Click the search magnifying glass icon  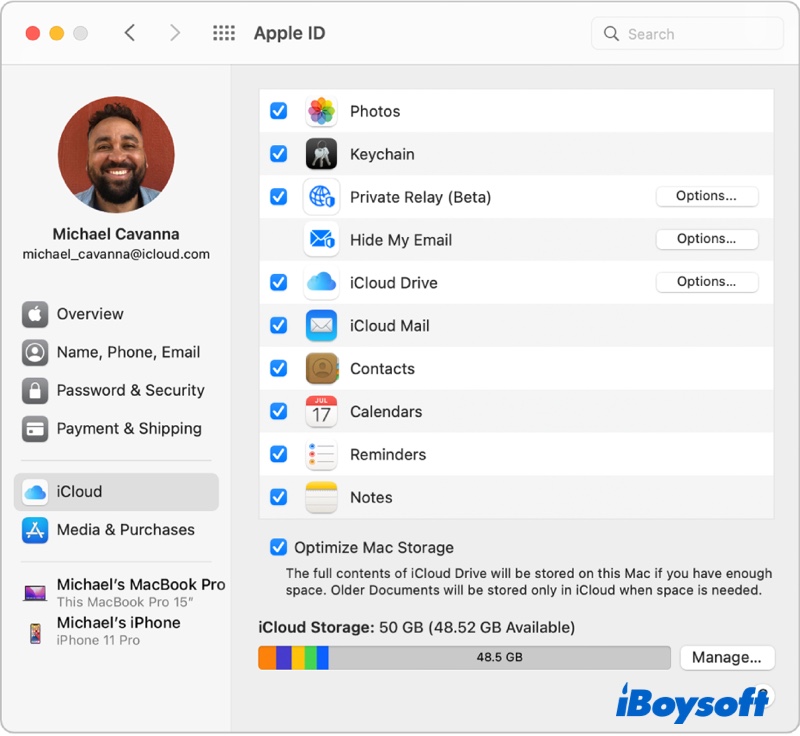click(611, 34)
